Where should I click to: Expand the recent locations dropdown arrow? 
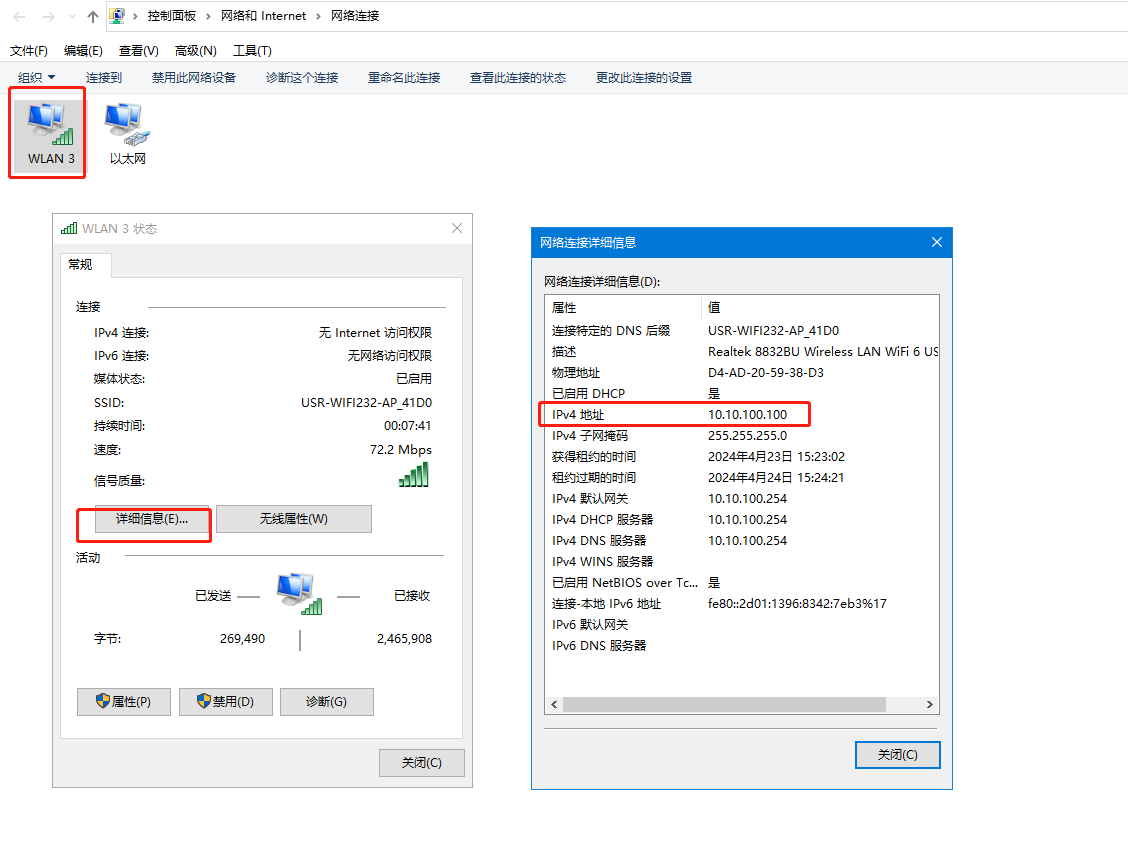pos(71,17)
